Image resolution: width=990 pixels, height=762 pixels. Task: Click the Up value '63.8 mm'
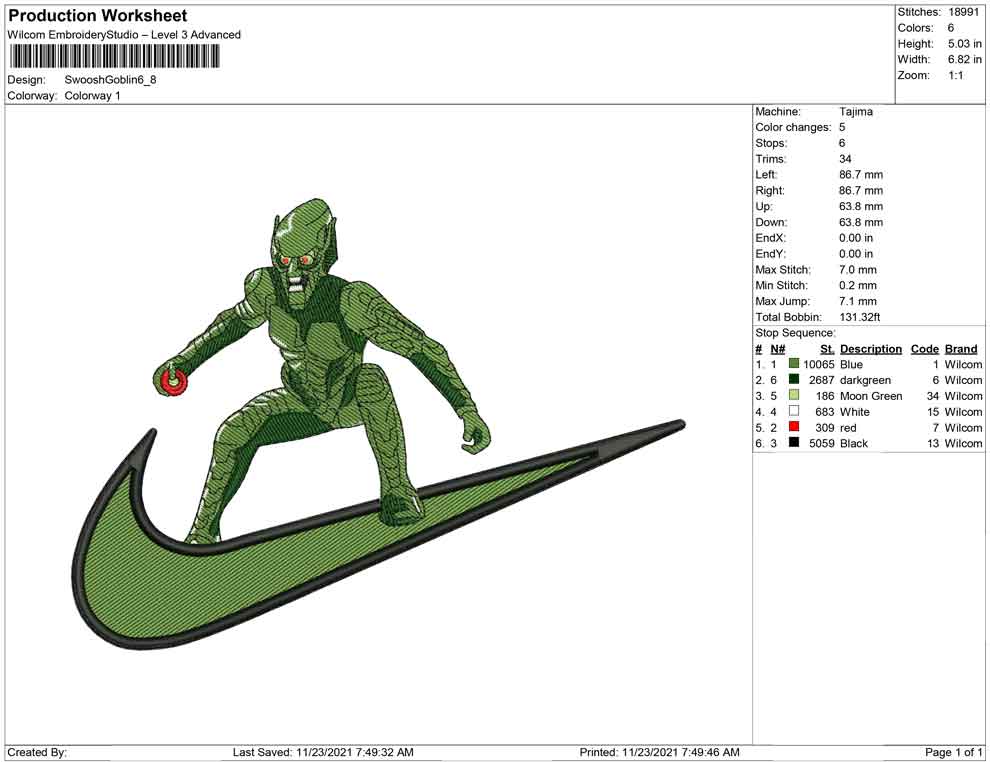point(861,206)
